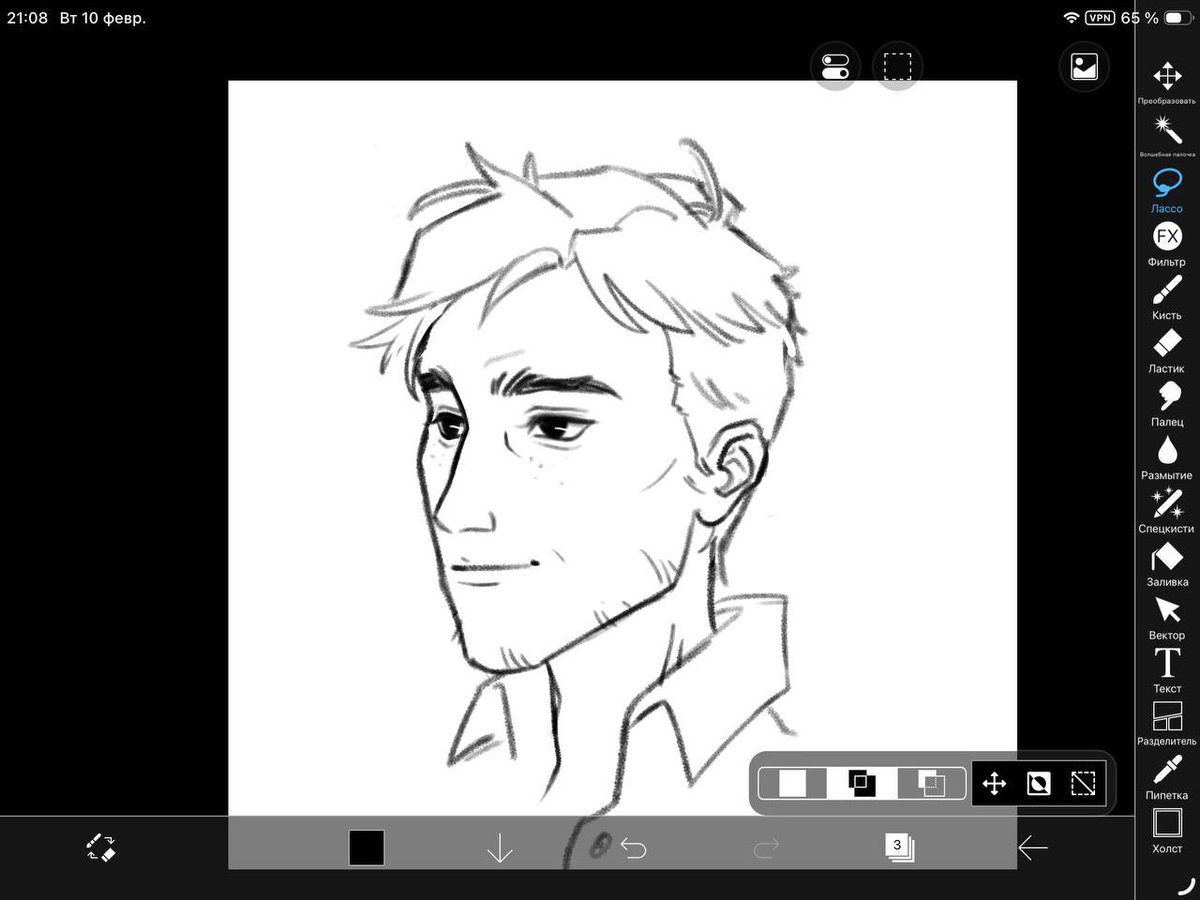1200x900 pixels.
Task: Click the down arrow in bottom bar
Action: pos(499,848)
